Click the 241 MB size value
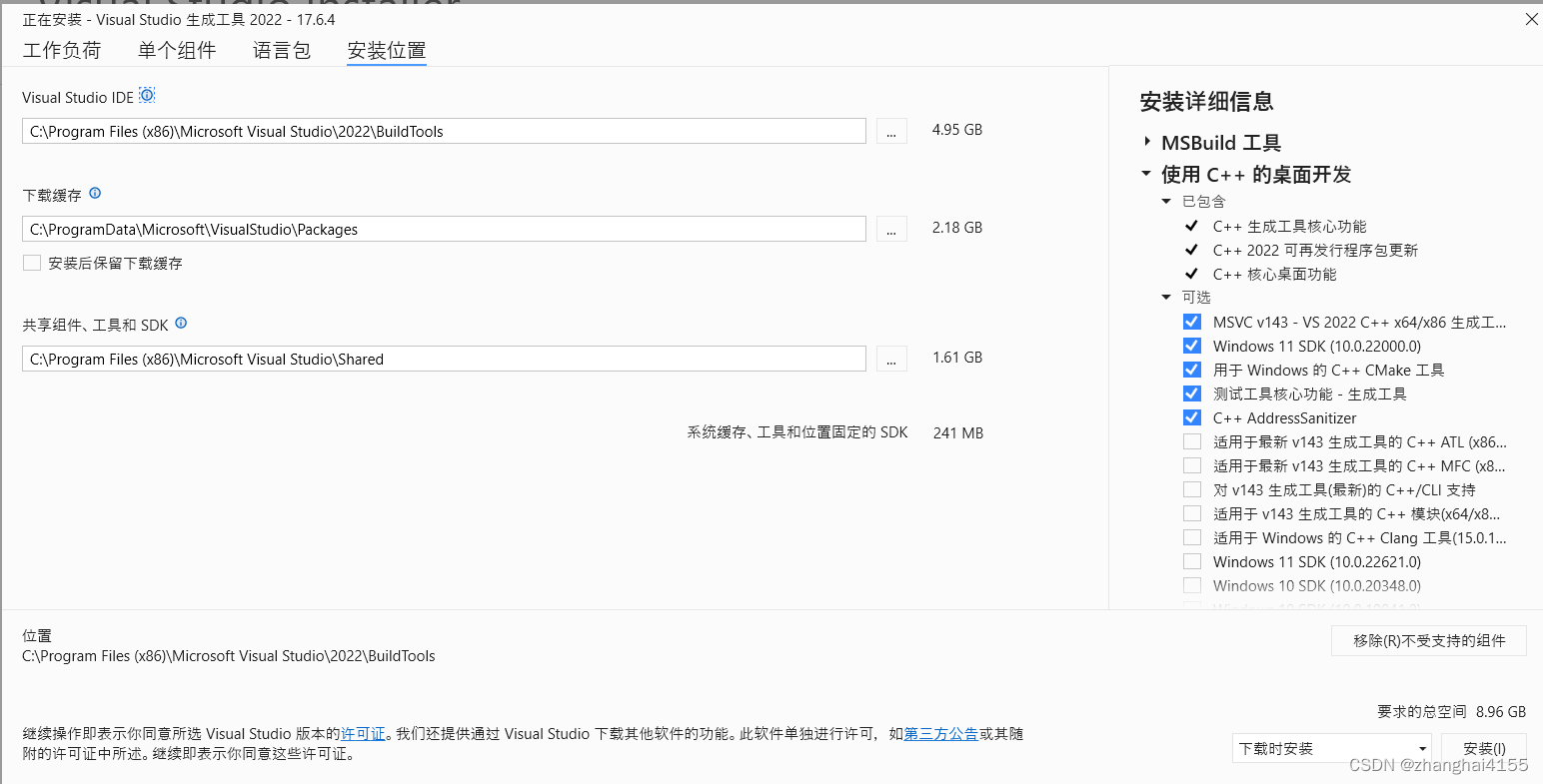This screenshot has height=784, width=1543. pos(957,433)
